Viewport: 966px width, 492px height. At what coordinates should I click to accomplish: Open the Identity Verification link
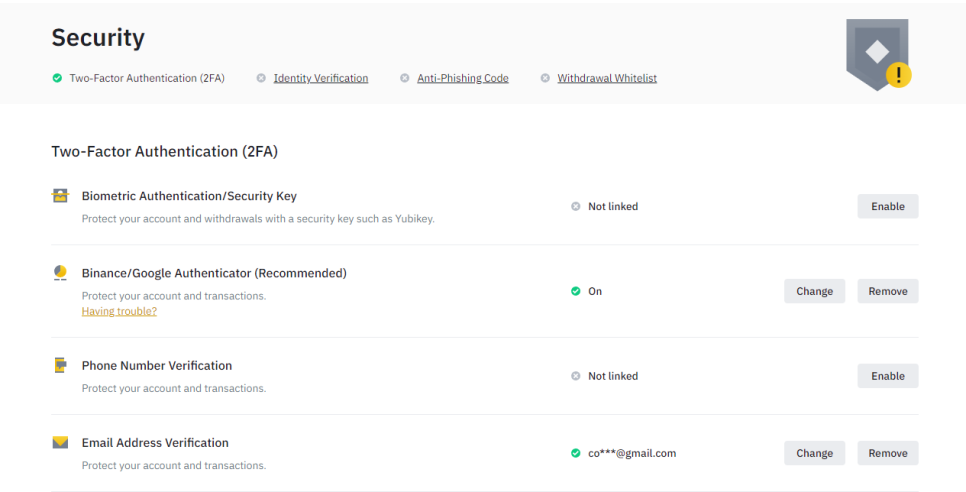(x=321, y=78)
